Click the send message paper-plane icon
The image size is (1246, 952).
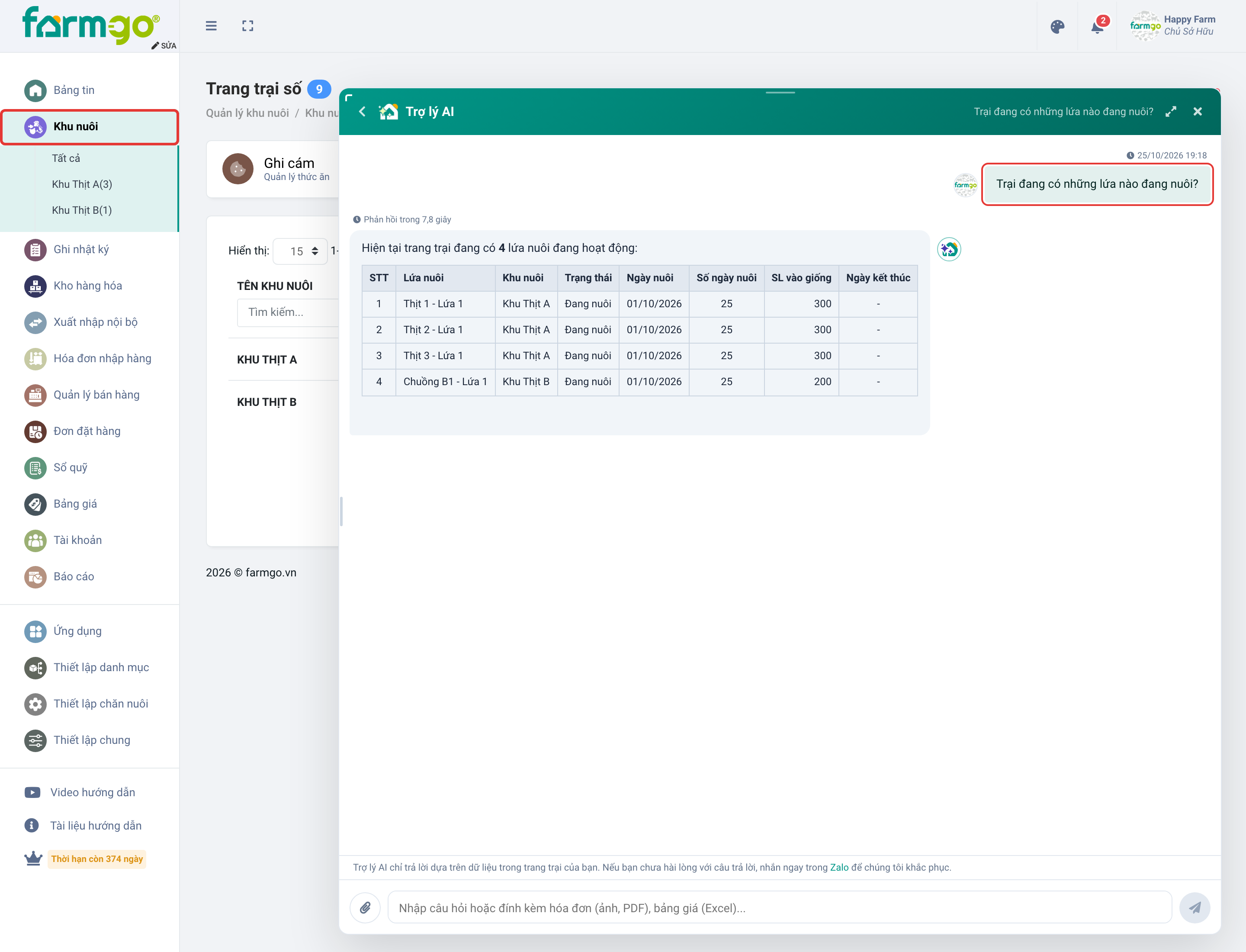(x=1195, y=908)
